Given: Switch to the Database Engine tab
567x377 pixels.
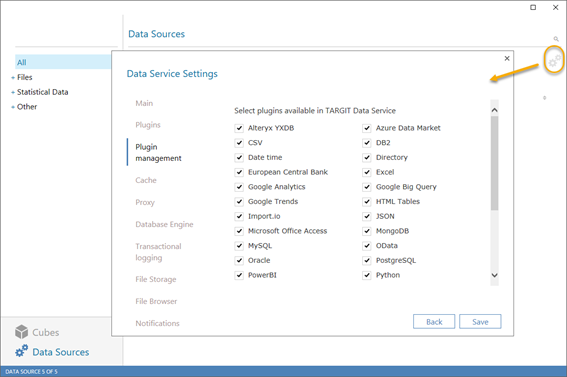Looking at the screenshot, I should click(165, 224).
